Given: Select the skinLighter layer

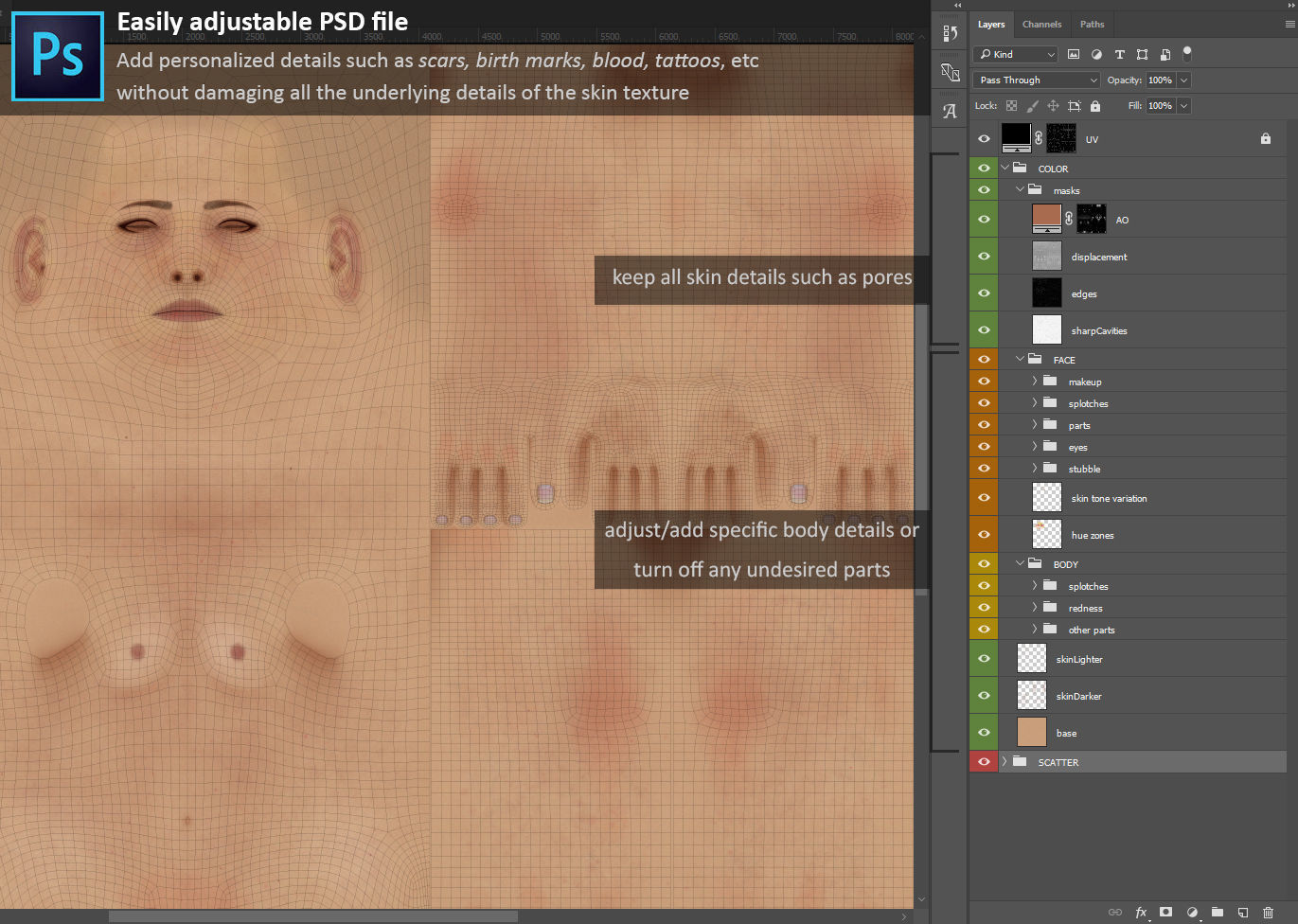Looking at the screenshot, I should (x=1143, y=658).
